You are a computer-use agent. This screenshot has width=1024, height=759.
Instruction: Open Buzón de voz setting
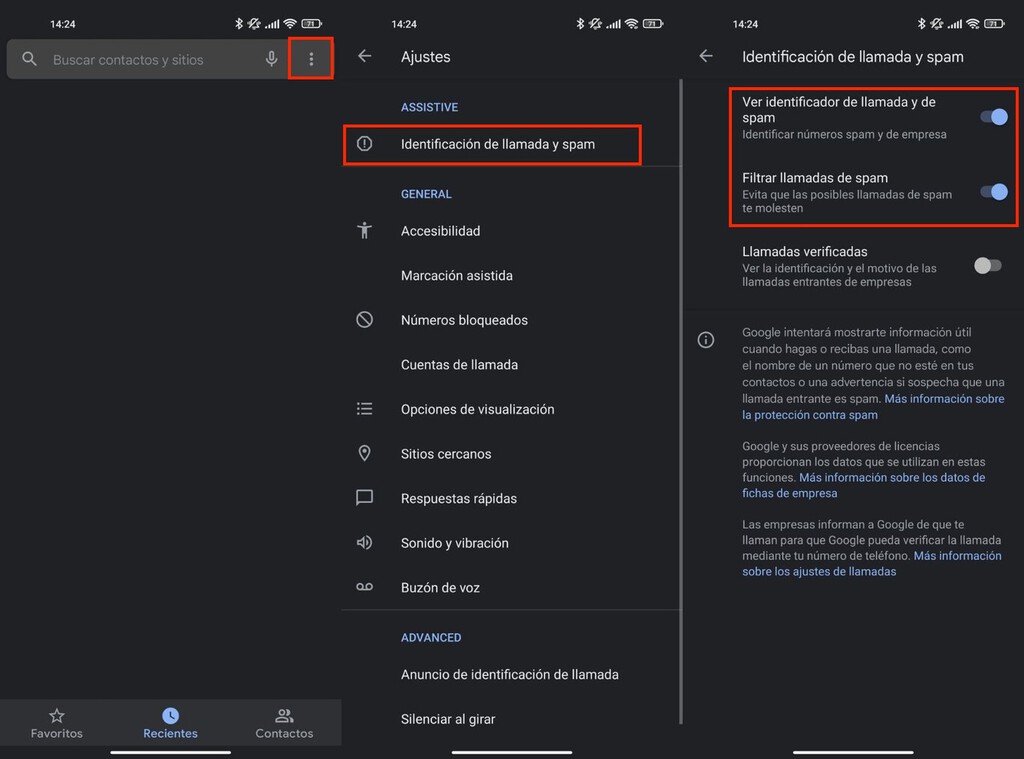[x=511, y=587]
